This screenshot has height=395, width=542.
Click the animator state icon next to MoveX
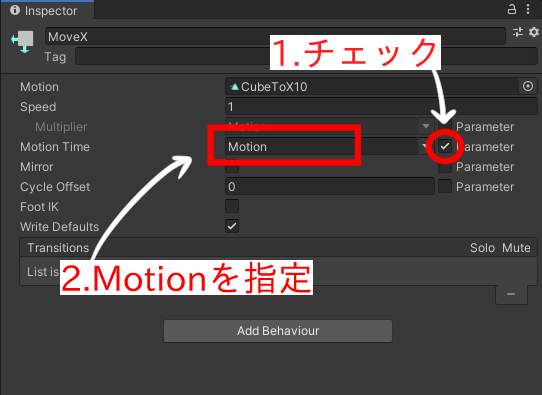tap(22, 42)
